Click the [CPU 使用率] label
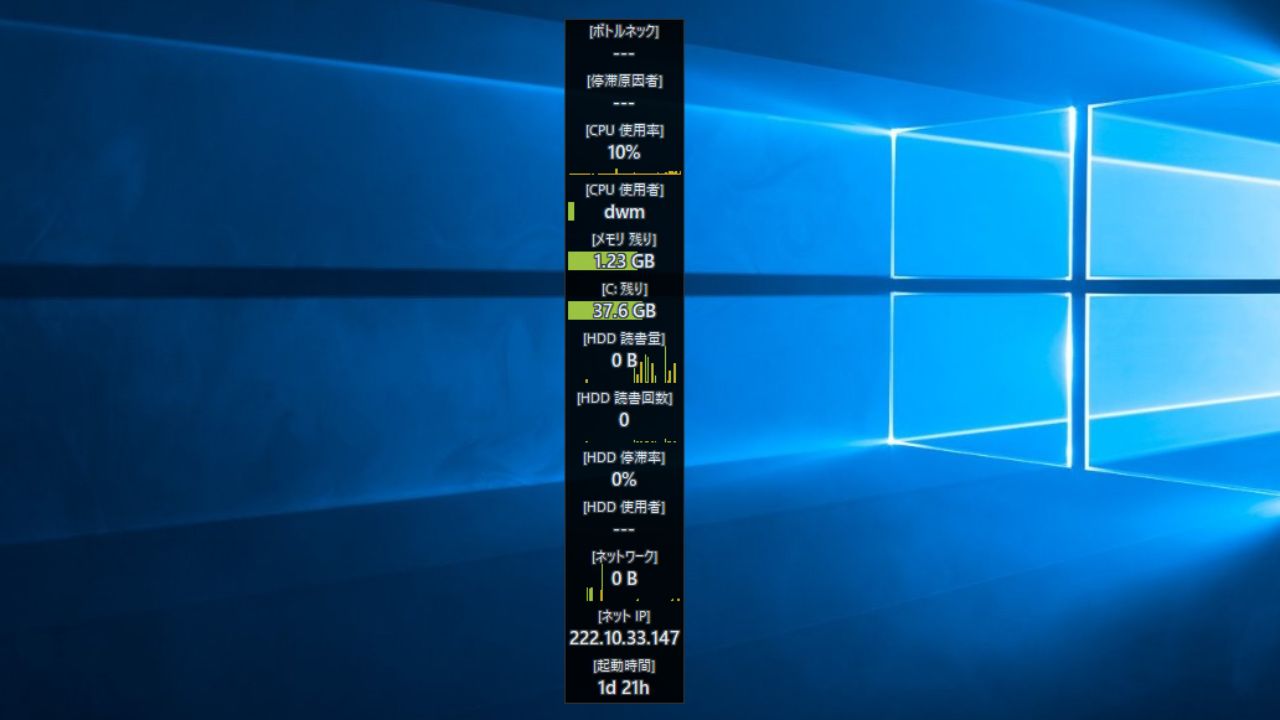 (x=624, y=130)
